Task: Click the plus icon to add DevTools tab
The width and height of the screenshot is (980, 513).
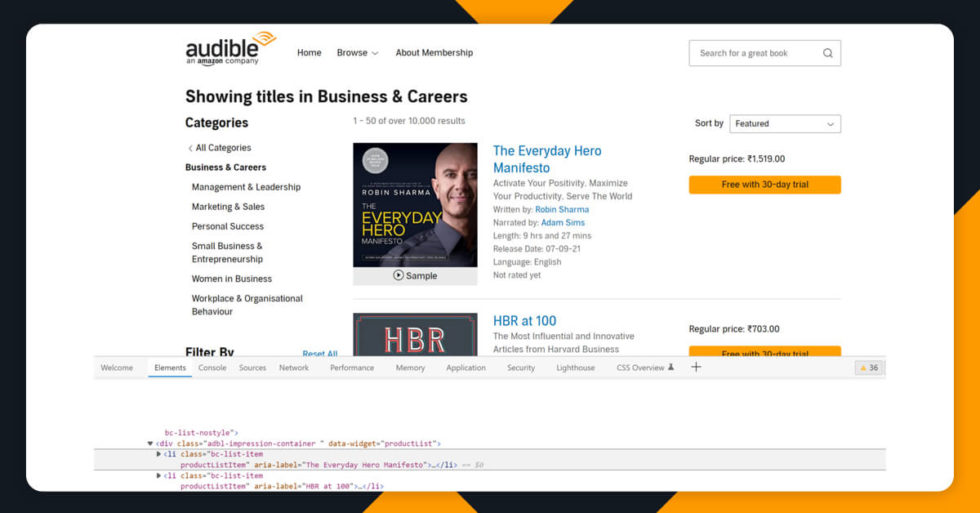Action: [x=696, y=367]
